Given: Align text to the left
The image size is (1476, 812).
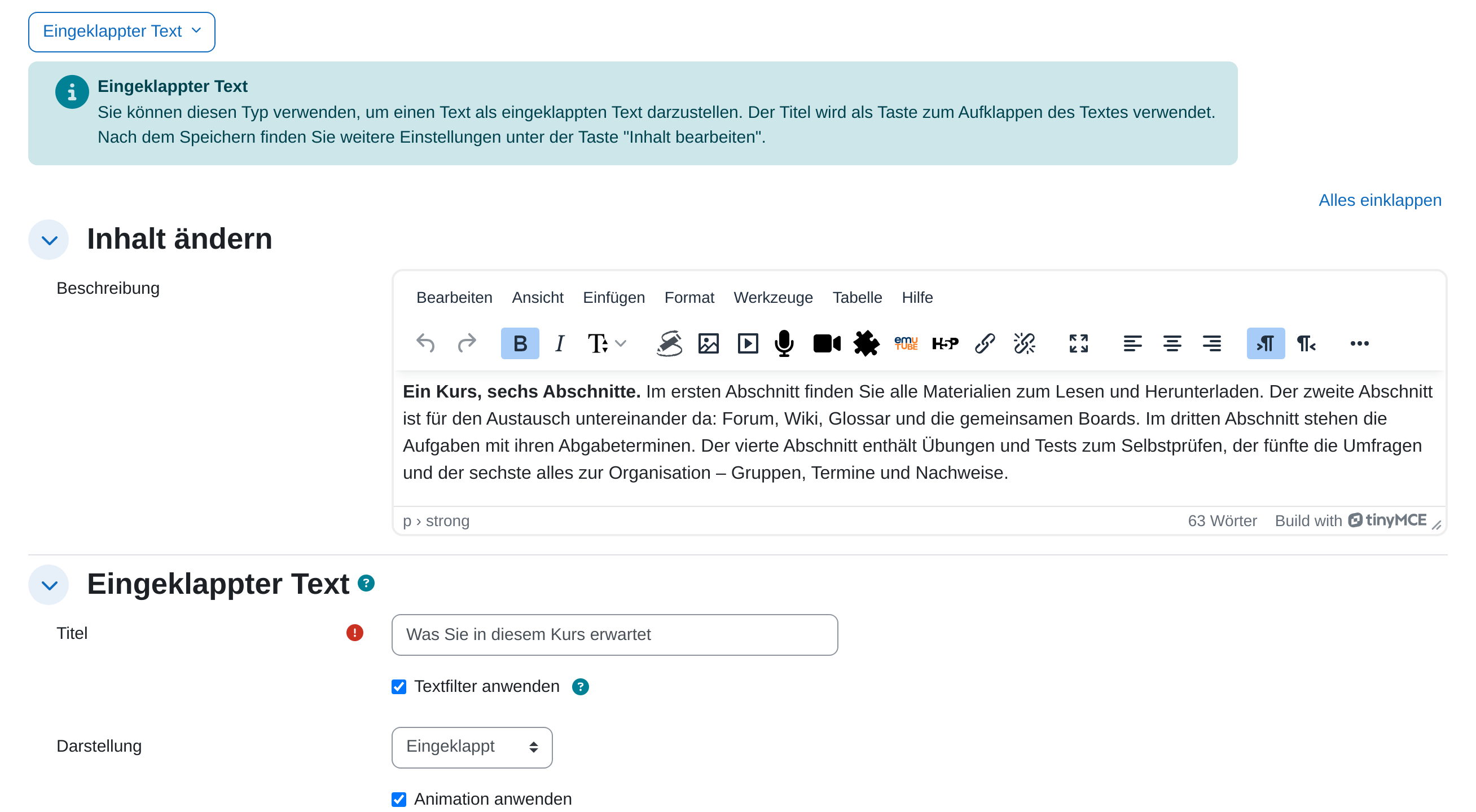Looking at the screenshot, I should 1132,343.
